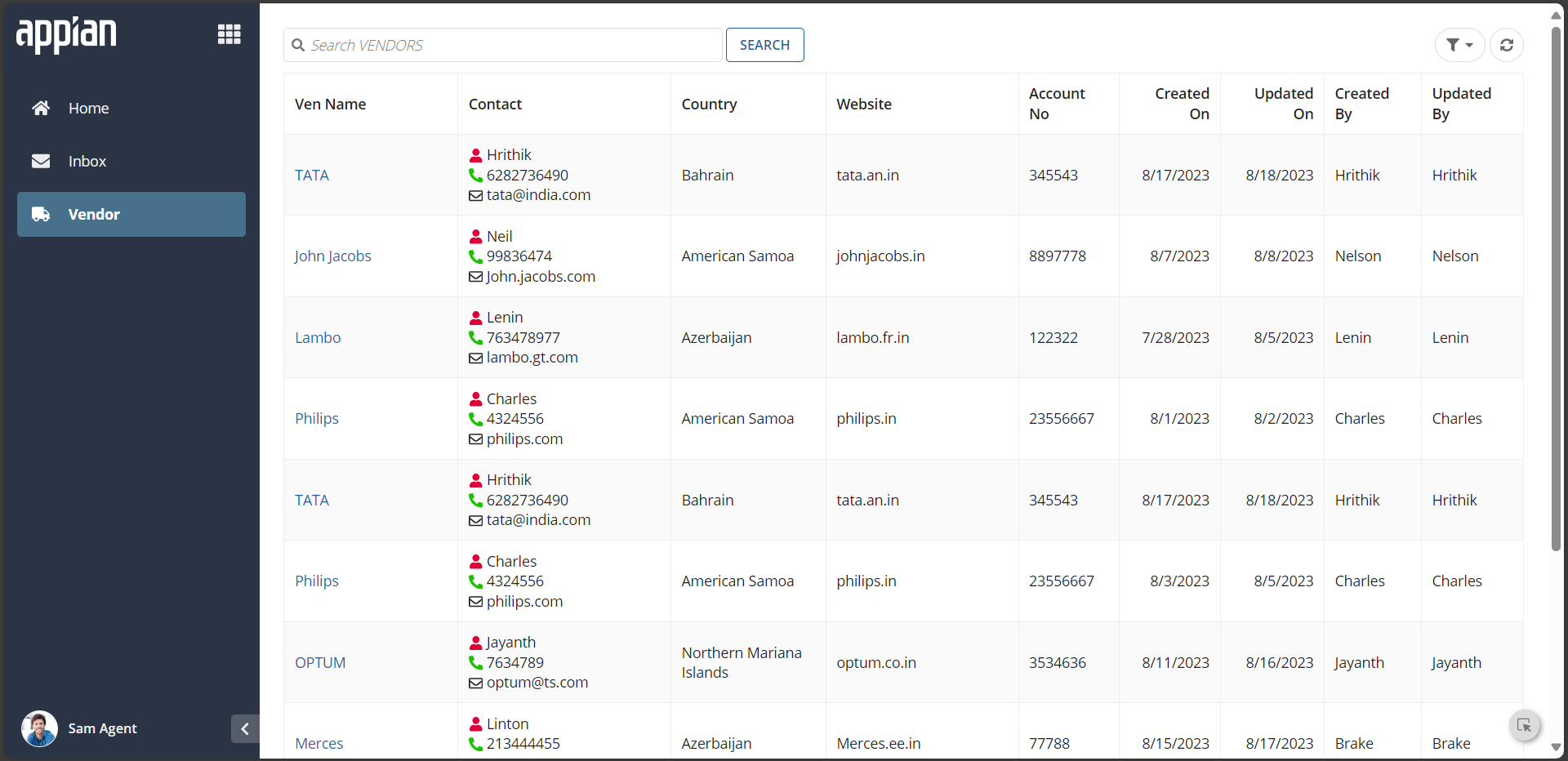Open the Lambo vendor link
Viewport: 1568px width, 761px height.
[x=318, y=337]
